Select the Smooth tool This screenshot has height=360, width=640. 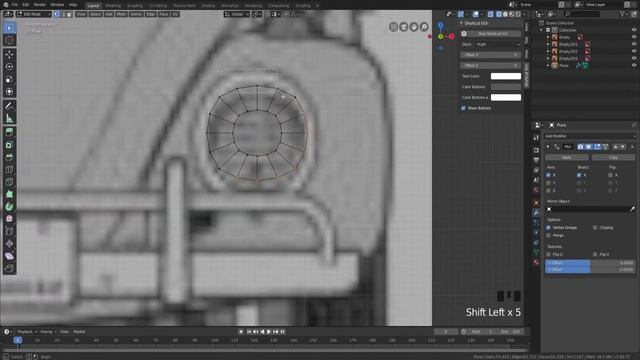(9, 219)
